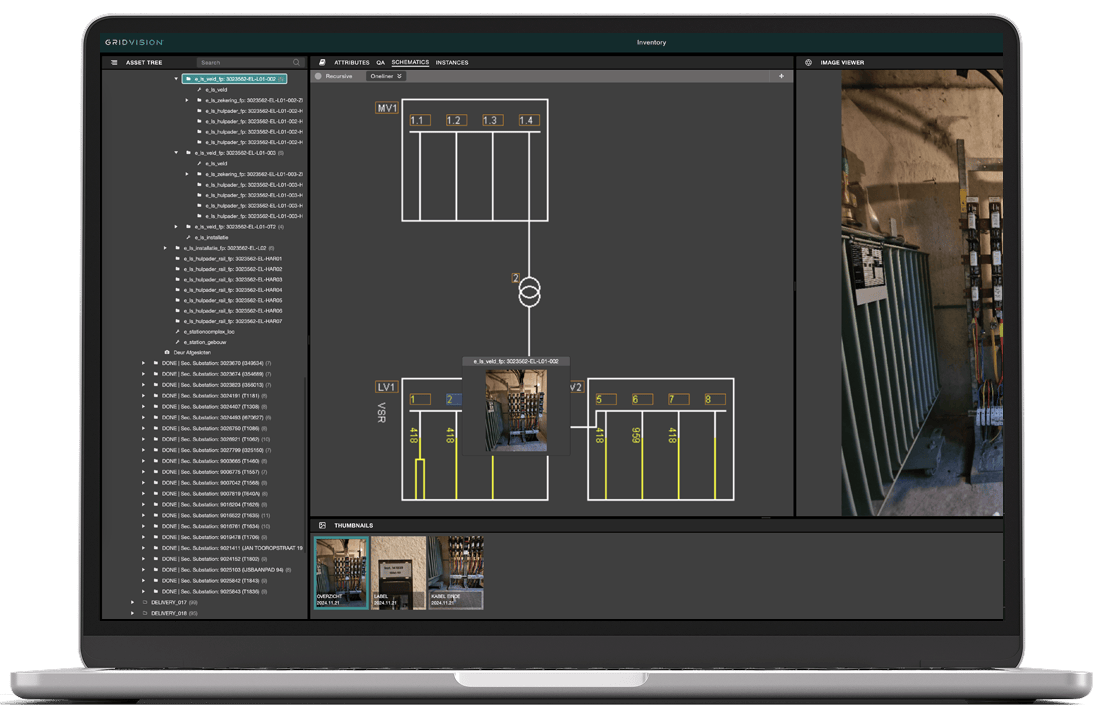Click the plus icon in the schematics toolbar
This screenshot has height=721, width=1107.
tap(781, 76)
